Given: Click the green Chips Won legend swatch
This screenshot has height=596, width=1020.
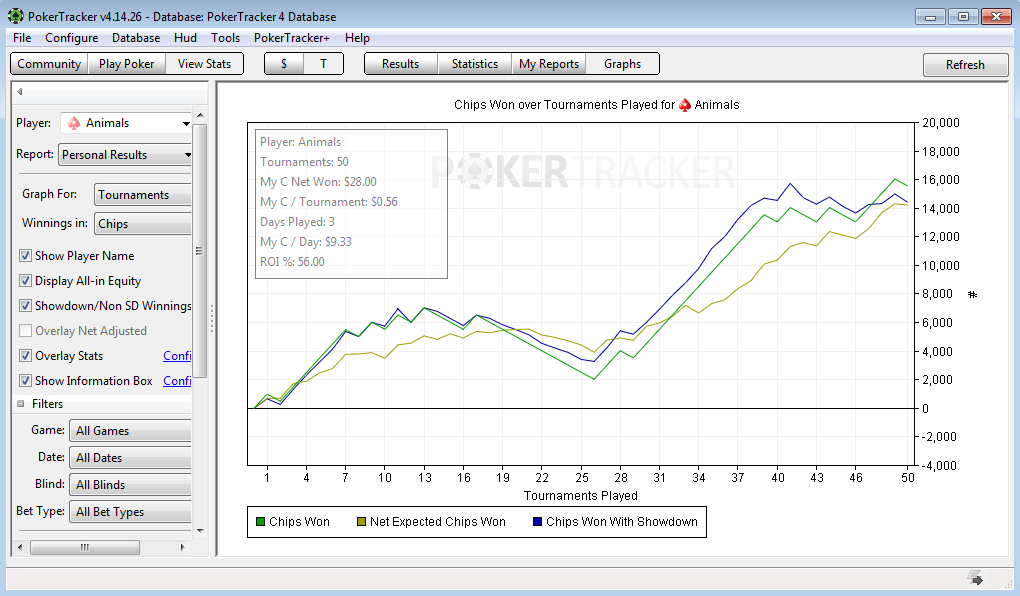Looking at the screenshot, I should click(261, 522).
